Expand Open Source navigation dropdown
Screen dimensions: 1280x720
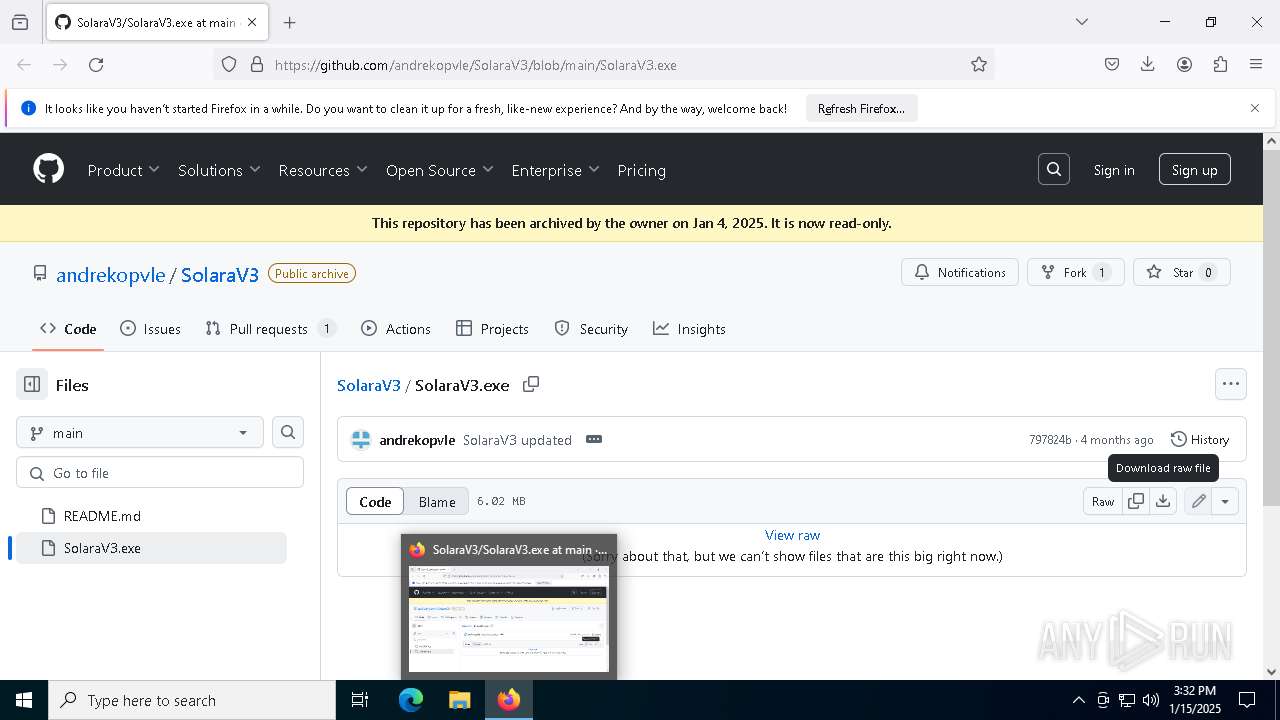coord(440,170)
